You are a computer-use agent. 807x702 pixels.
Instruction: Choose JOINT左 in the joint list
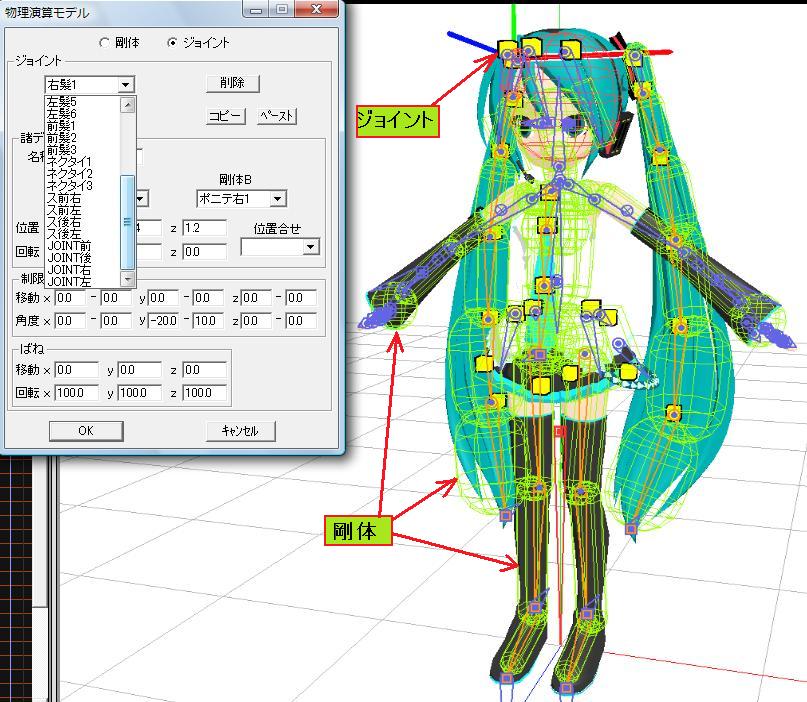click(x=69, y=282)
